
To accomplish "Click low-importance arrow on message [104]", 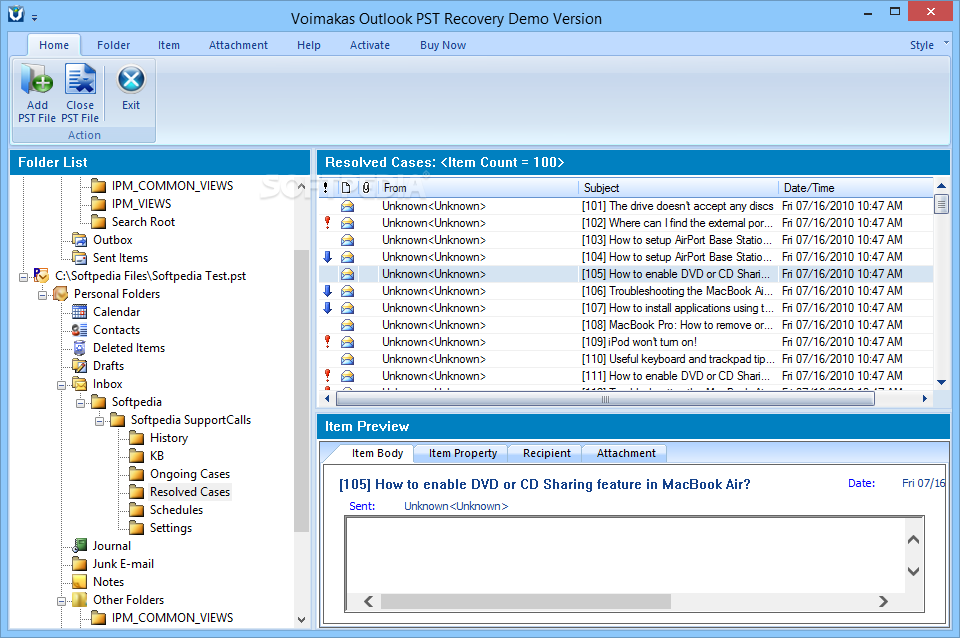I will coord(328,257).
